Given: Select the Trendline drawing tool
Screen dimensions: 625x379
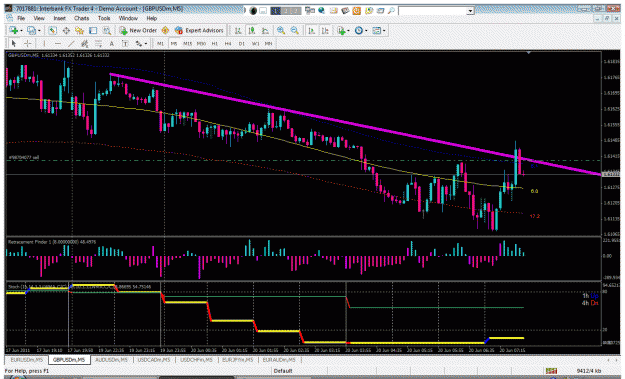Looking at the screenshot, I should click(71, 43).
